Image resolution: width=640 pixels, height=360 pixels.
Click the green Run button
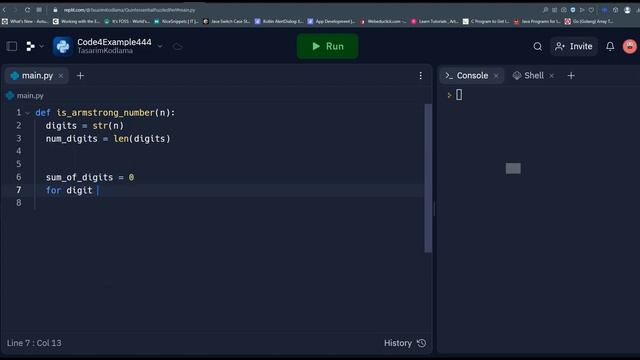(327, 47)
